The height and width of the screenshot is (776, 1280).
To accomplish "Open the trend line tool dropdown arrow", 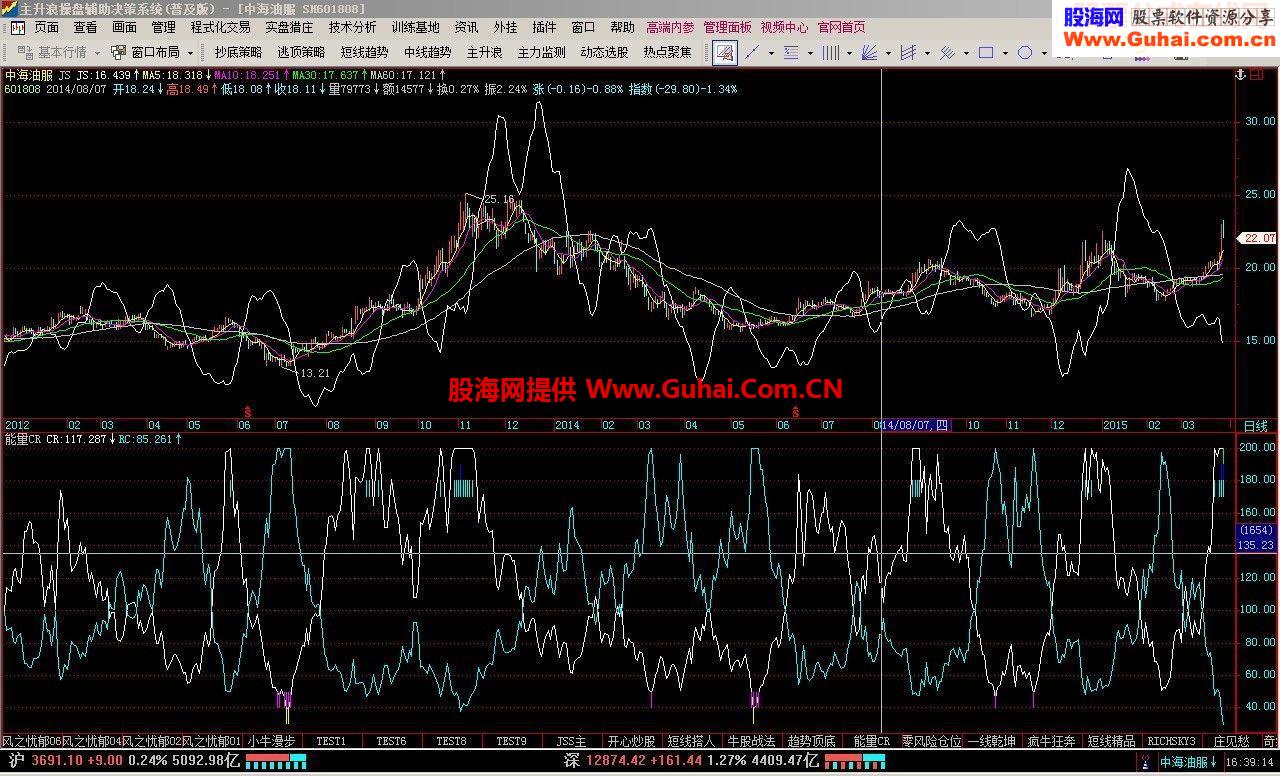I will (x=772, y=53).
